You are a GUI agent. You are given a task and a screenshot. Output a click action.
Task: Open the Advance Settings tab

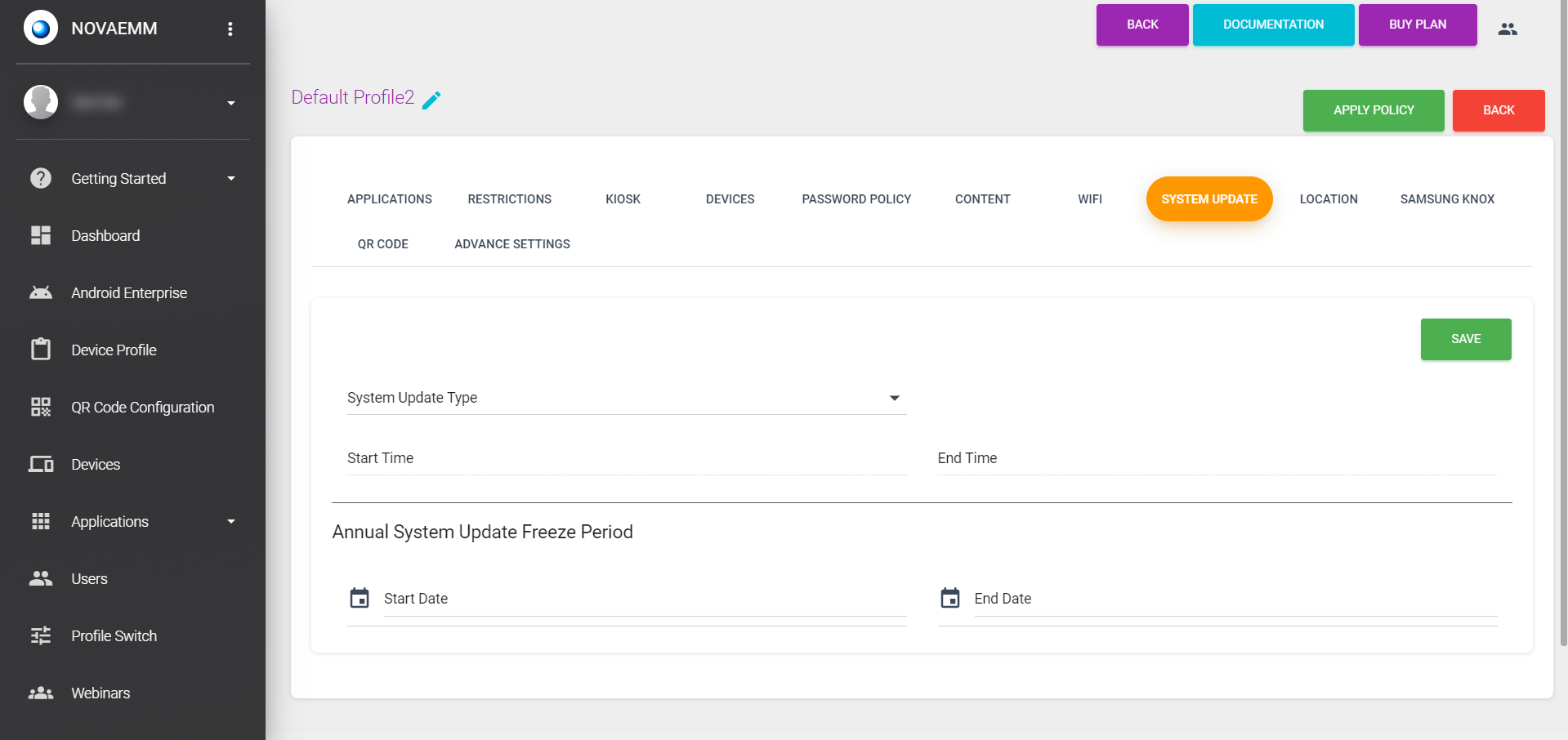pyautogui.click(x=512, y=244)
